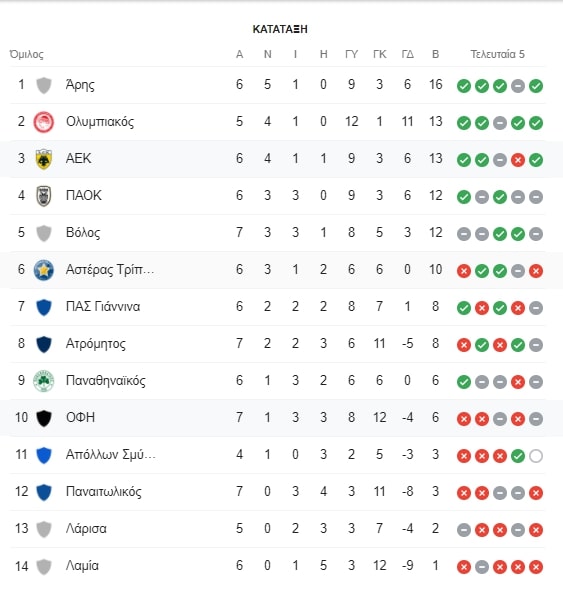The width and height of the screenshot is (563, 592).
Task: Click the grey Άρης shield icon
Action: (44, 85)
